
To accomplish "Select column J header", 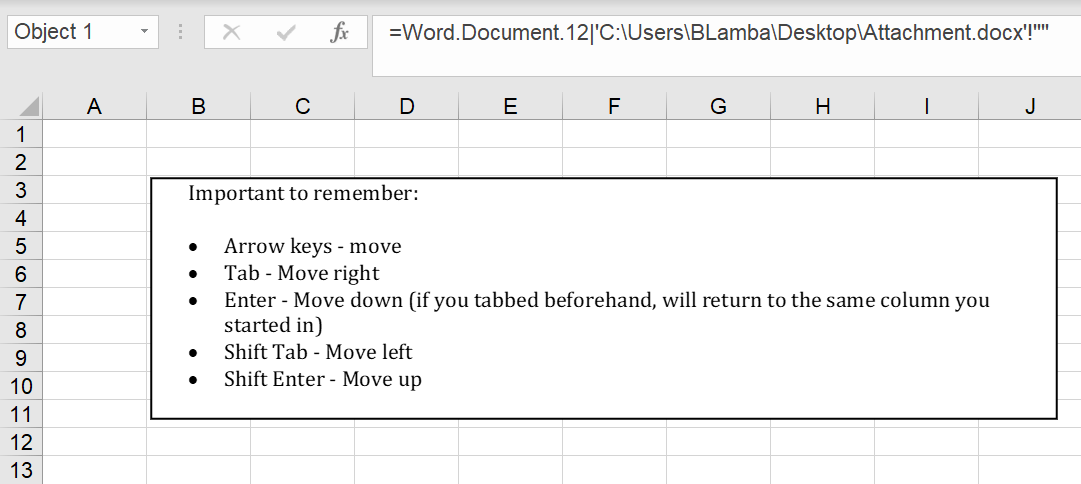I will (x=1030, y=106).
